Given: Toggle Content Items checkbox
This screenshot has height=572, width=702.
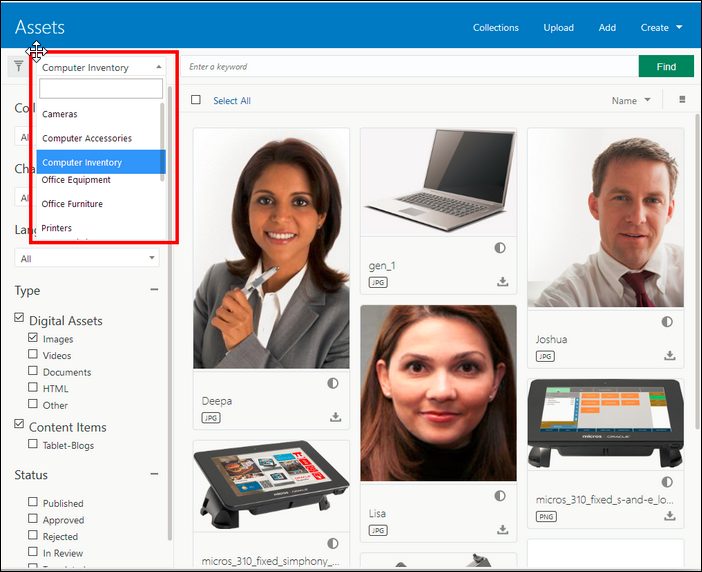Looking at the screenshot, I should pos(19,423).
